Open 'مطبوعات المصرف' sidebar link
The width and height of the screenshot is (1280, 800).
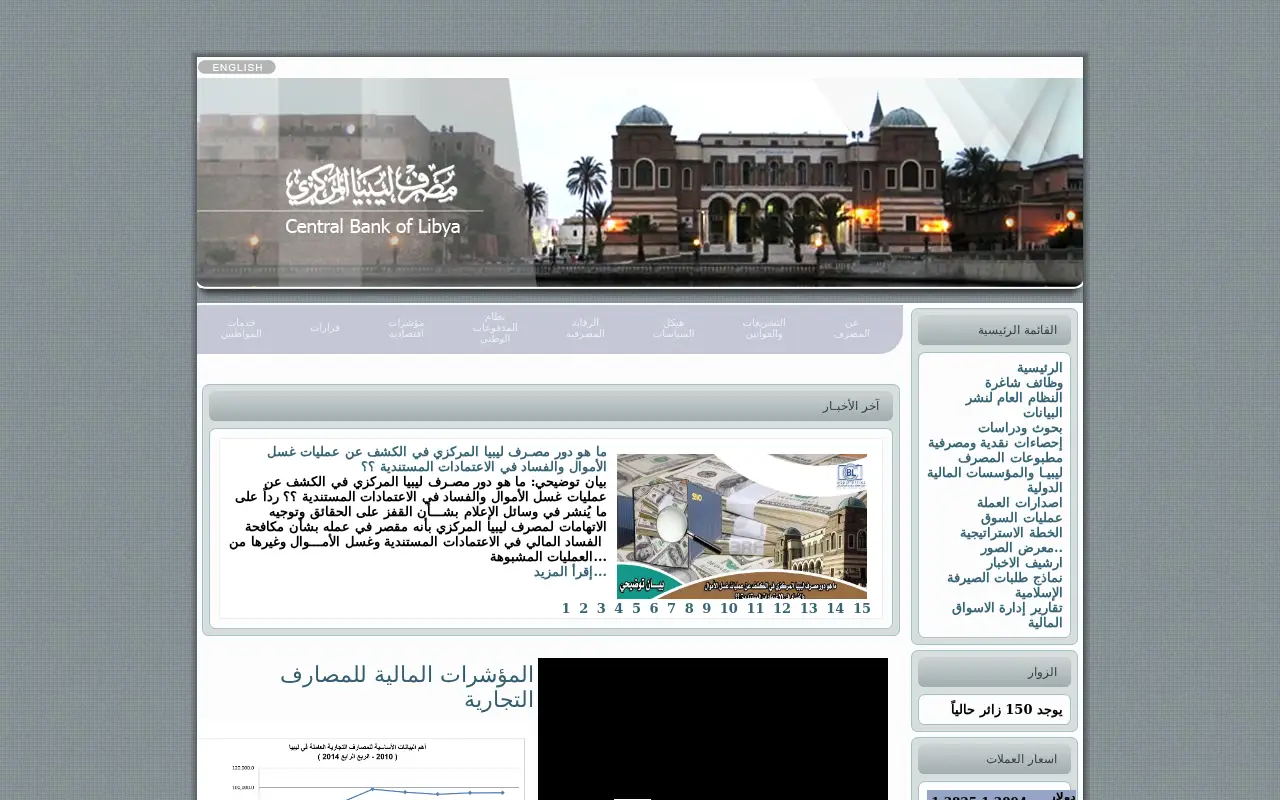[x=1010, y=458]
